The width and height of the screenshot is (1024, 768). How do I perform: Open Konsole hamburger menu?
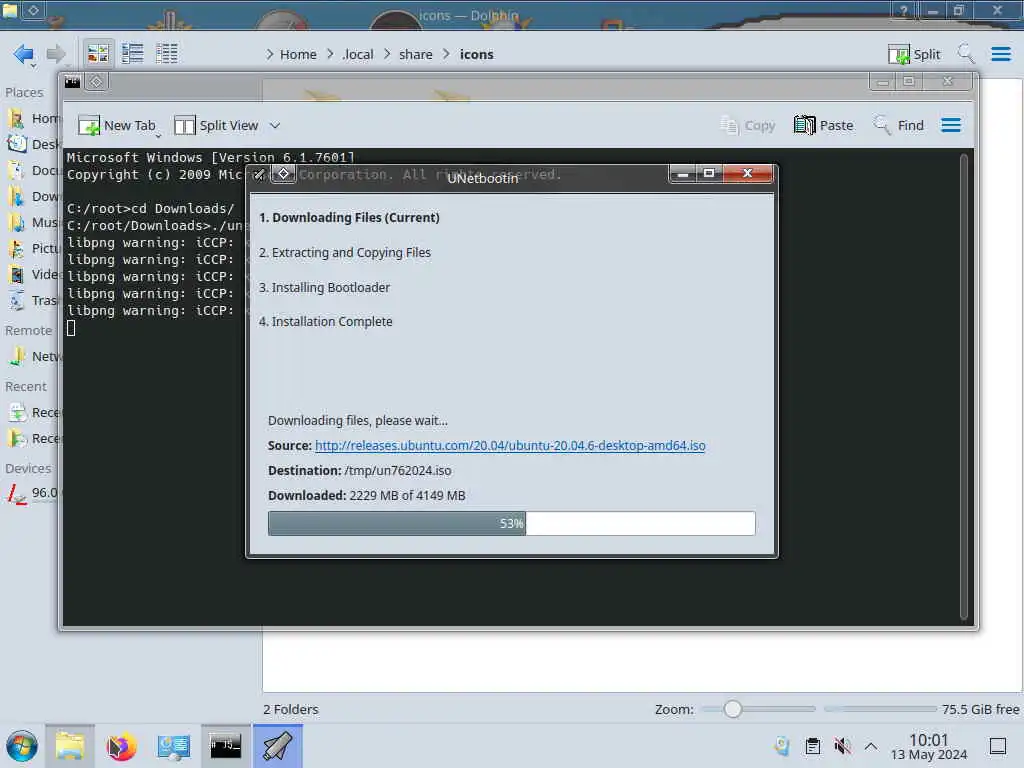(x=951, y=125)
